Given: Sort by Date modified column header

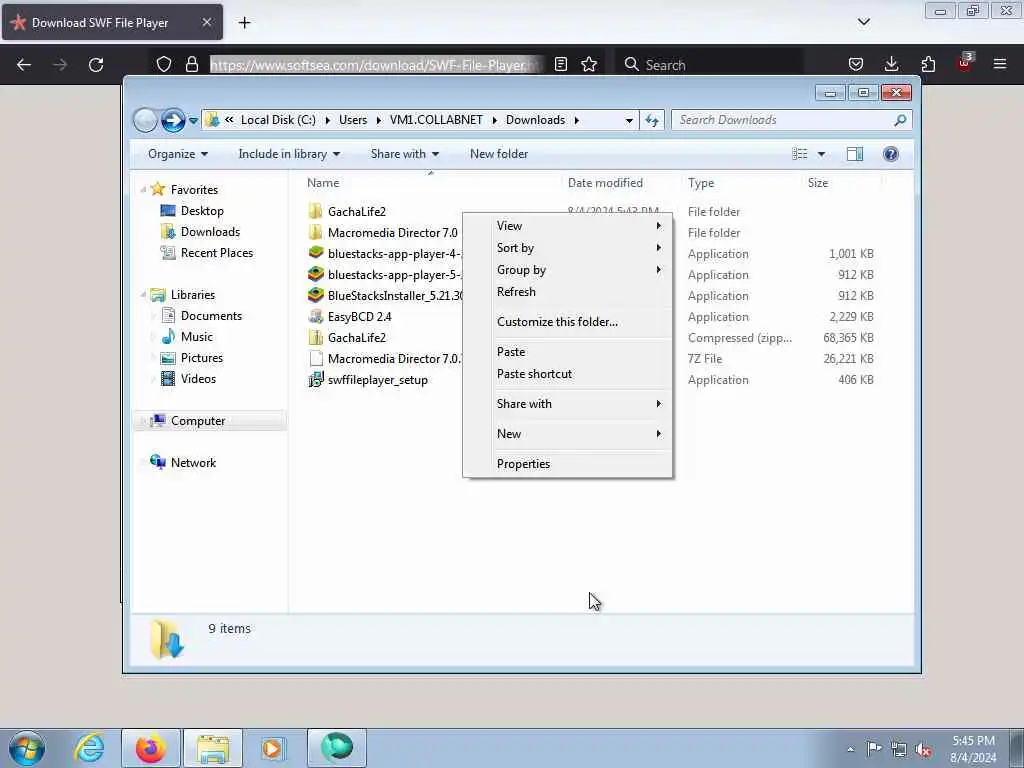Looking at the screenshot, I should point(622,183).
